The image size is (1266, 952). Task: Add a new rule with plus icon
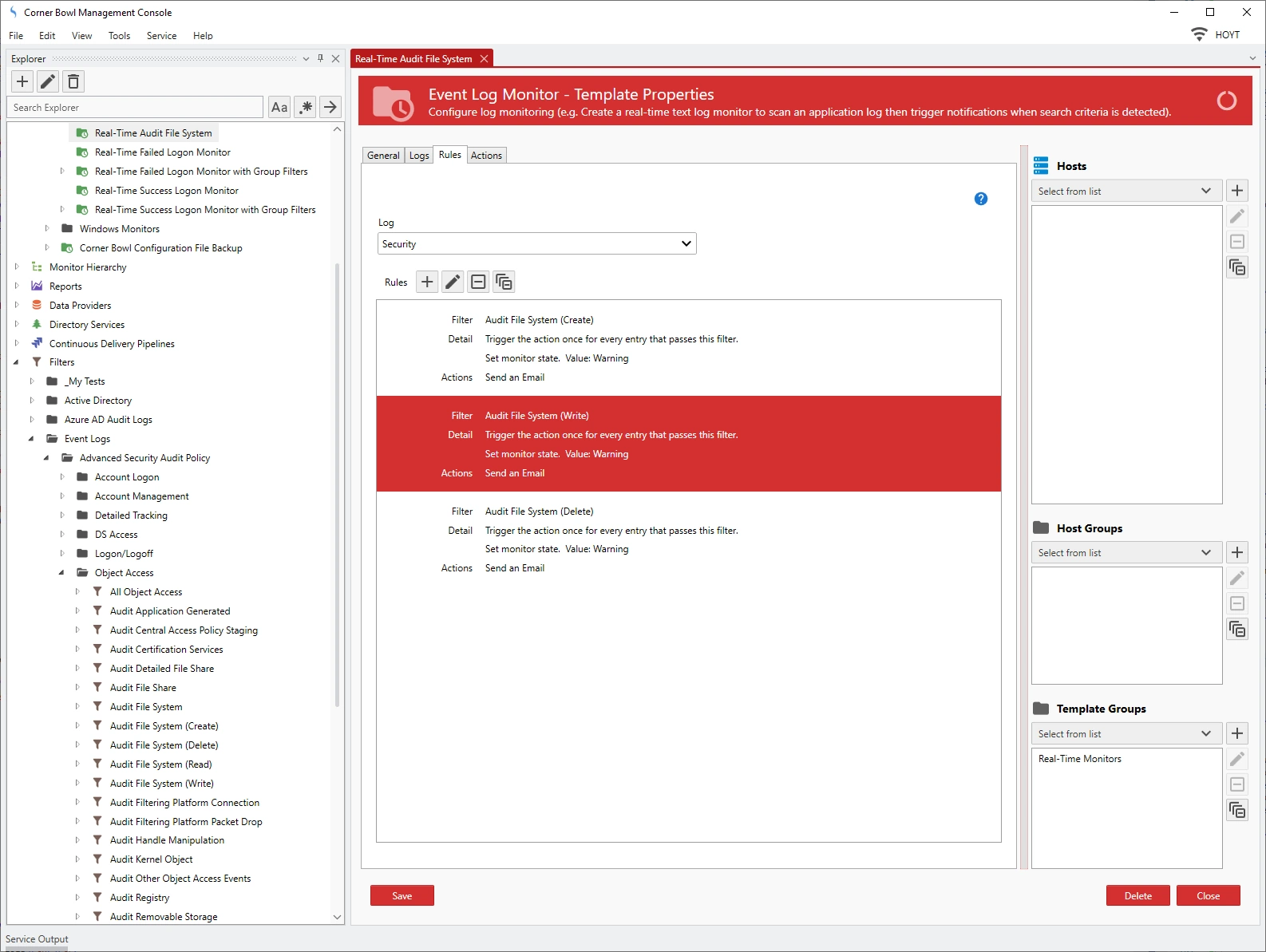(427, 282)
